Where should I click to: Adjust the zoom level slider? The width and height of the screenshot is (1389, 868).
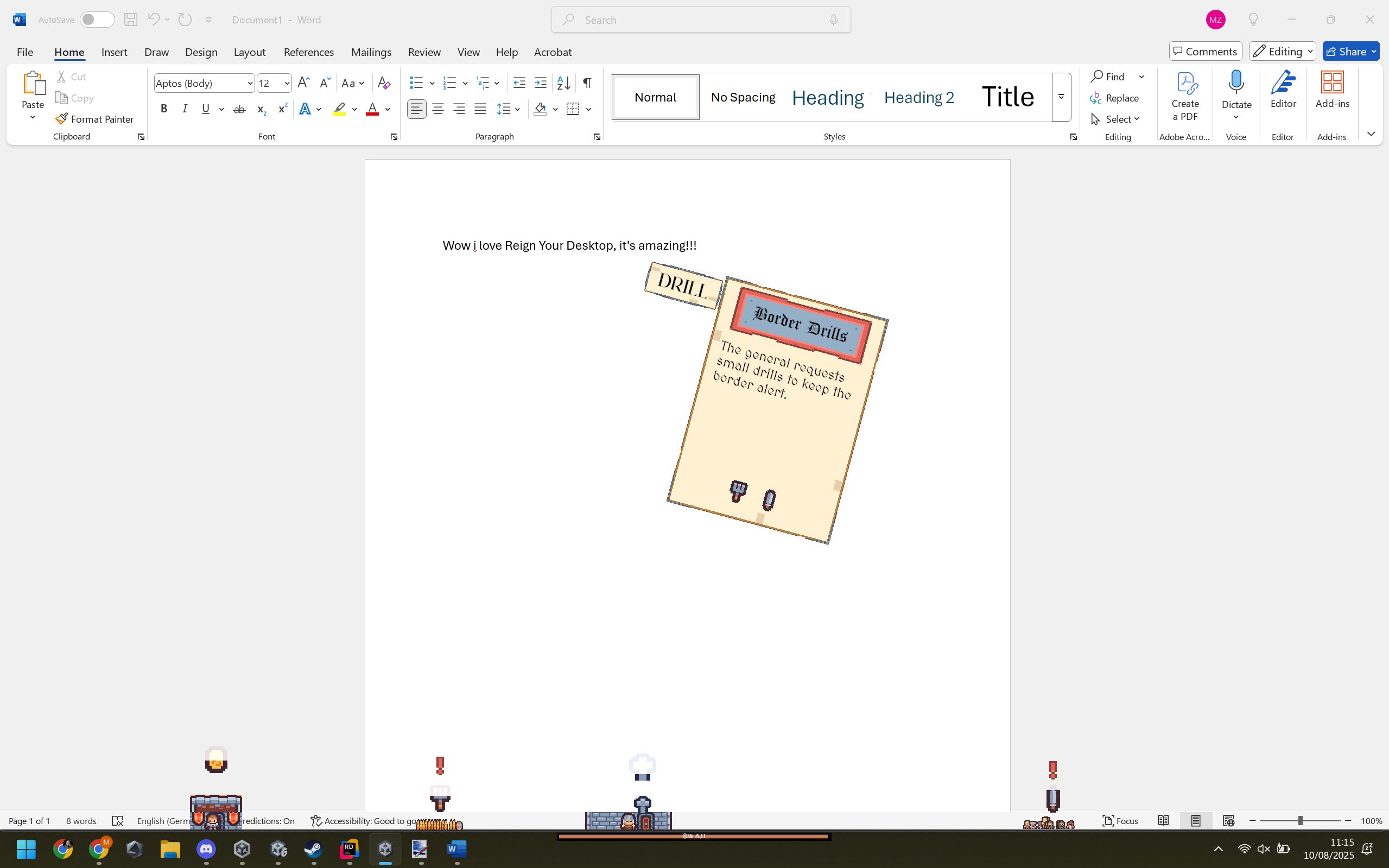(x=1300, y=821)
